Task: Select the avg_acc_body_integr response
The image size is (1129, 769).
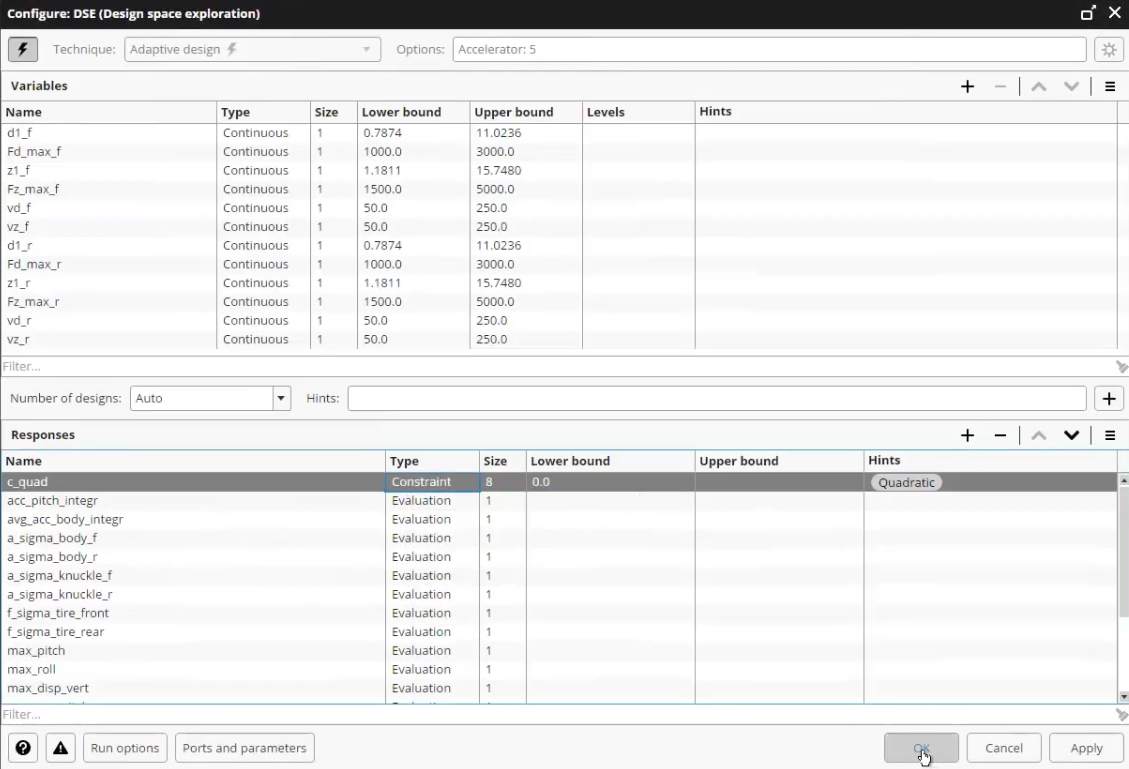Action: (x=65, y=519)
